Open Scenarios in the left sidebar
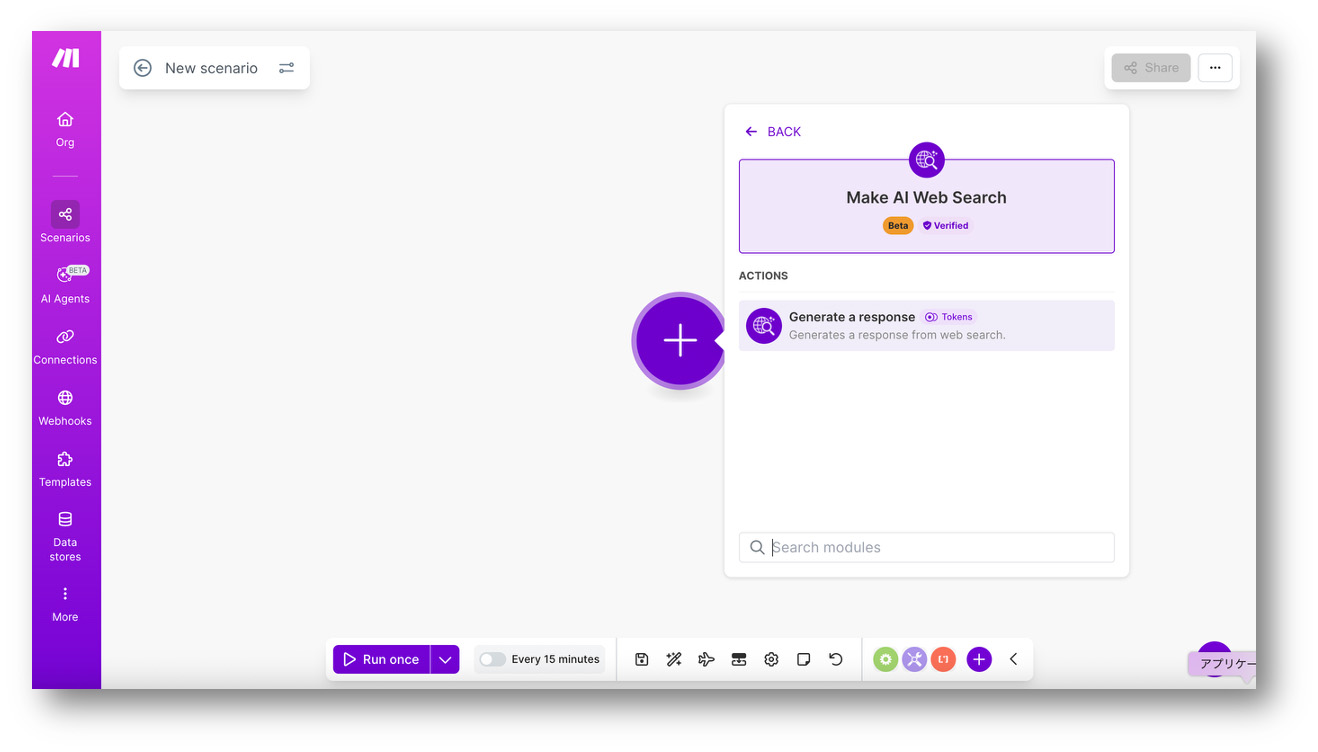Screen dimensions: 1318x752 [x=65, y=222]
